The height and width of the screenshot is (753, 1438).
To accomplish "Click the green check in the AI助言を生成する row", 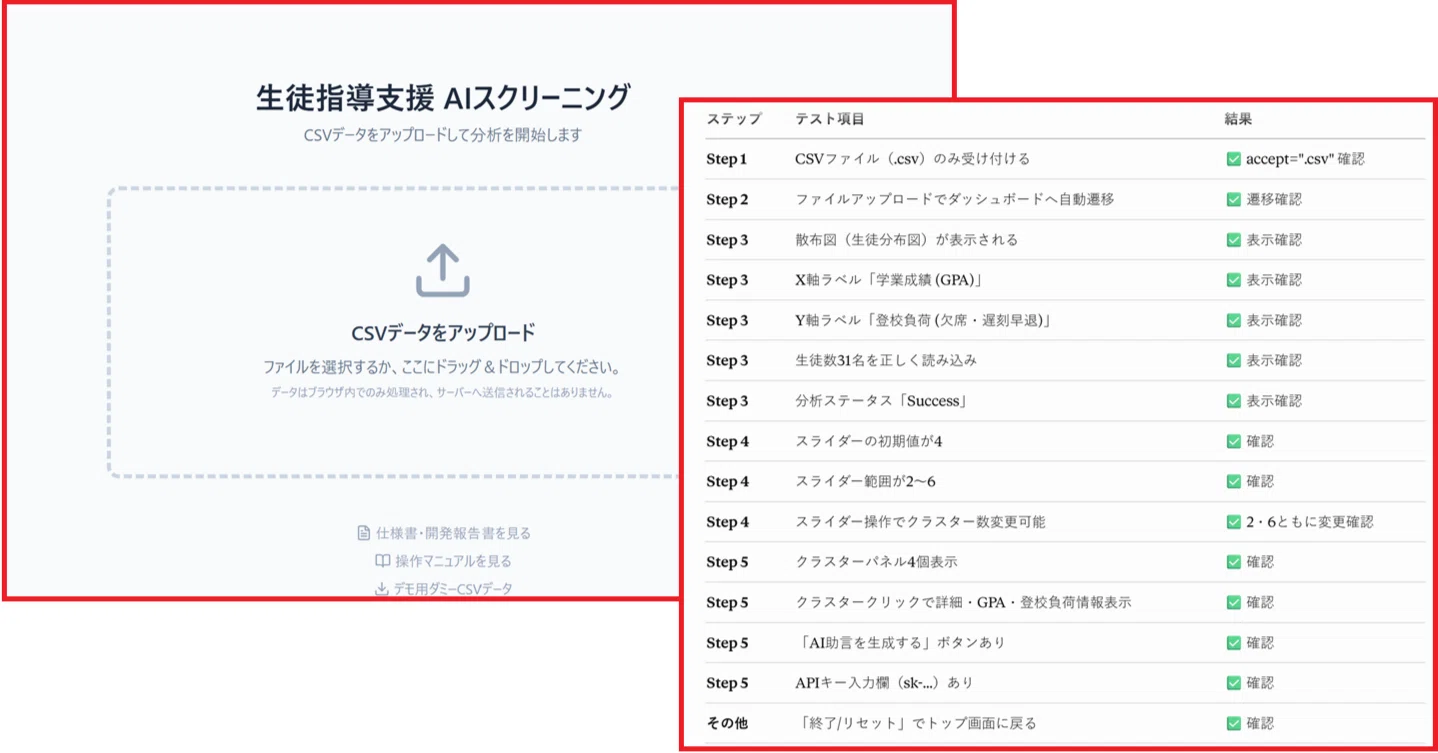I will [1234, 643].
